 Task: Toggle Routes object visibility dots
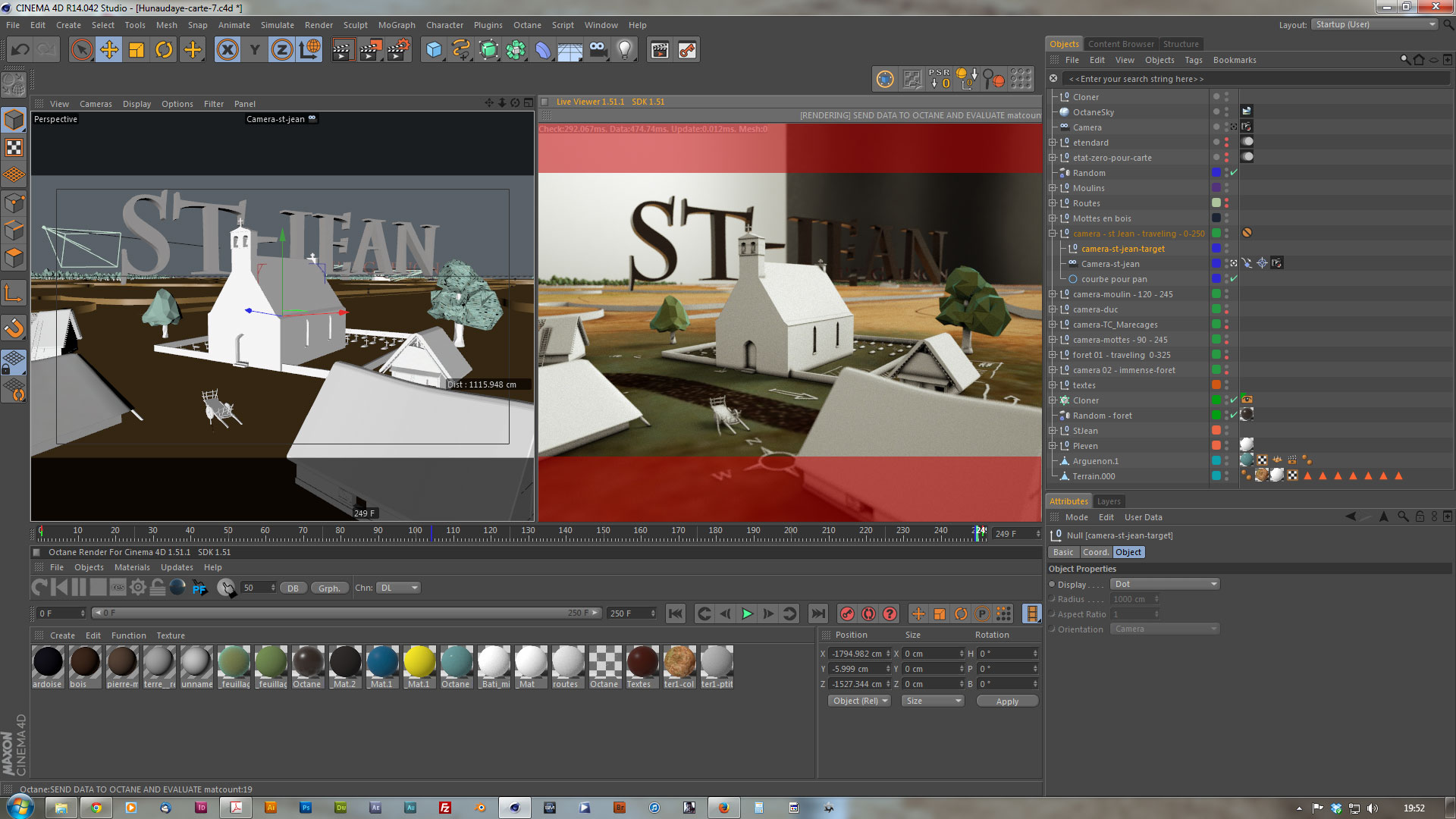coord(1226,203)
